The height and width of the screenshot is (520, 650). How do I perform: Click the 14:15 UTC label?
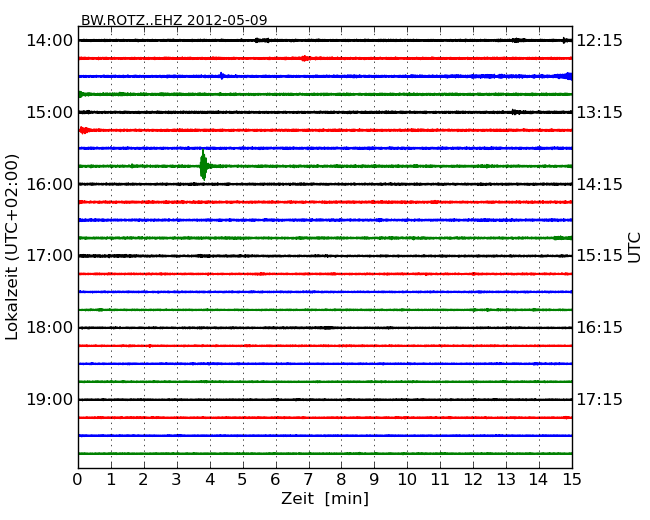pos(600,184)
